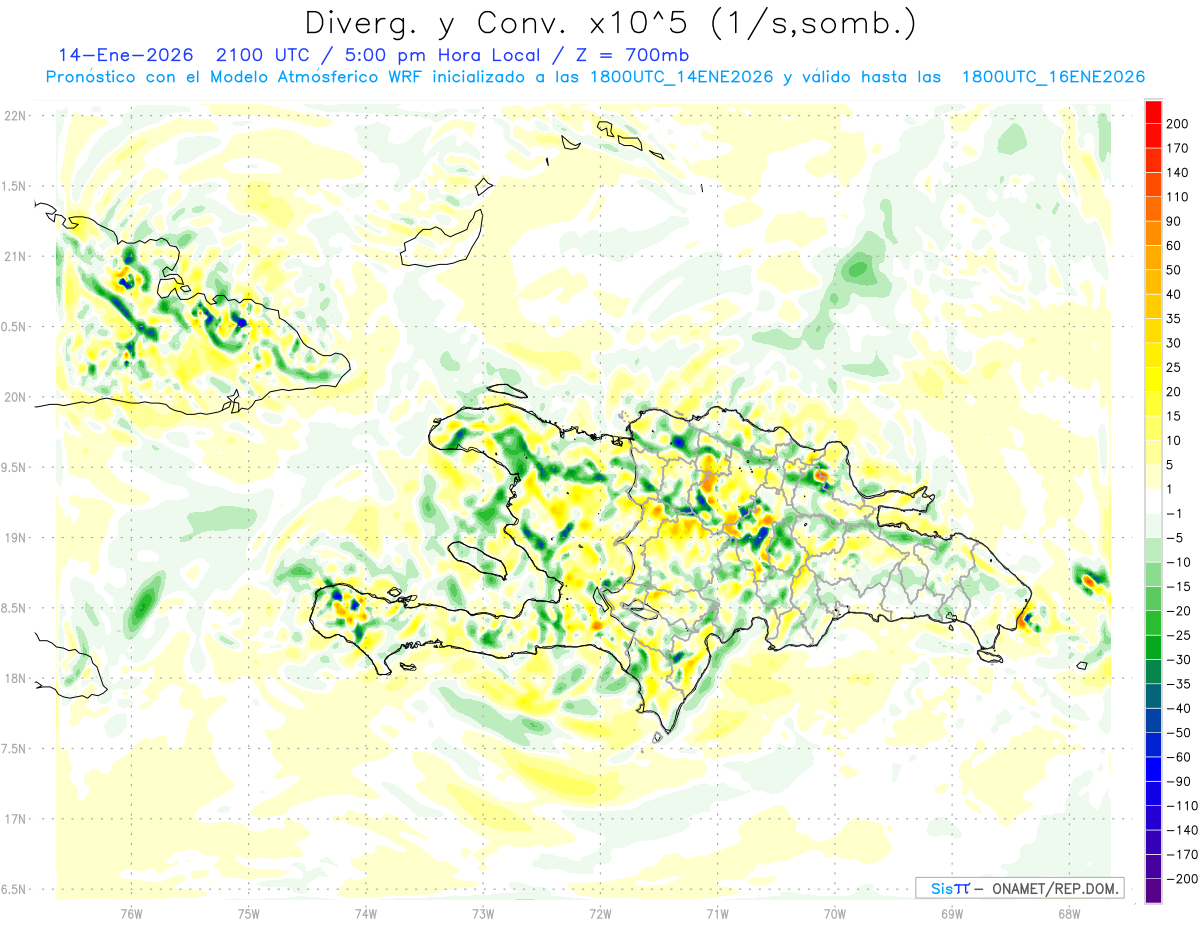This screenshot has height=927, width=1200.
Task: Click the '70W' longitude label
Action: point(835,914)
